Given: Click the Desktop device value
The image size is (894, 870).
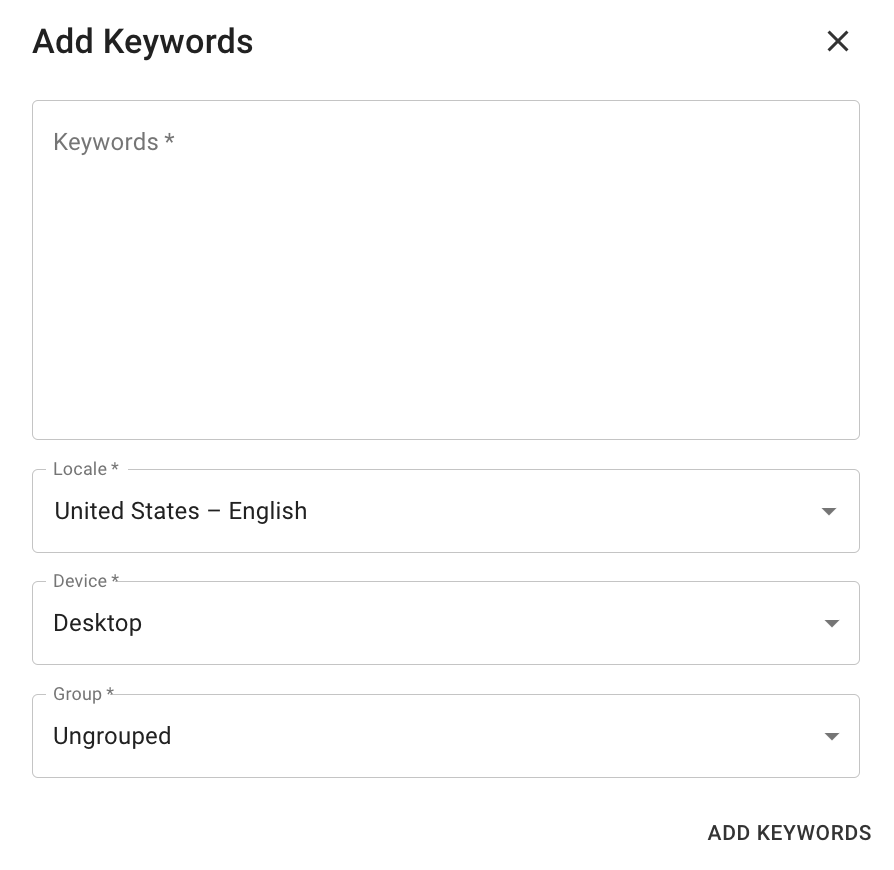Looking at the screenshot, I should pyautogui.click(x=98, y=623).
